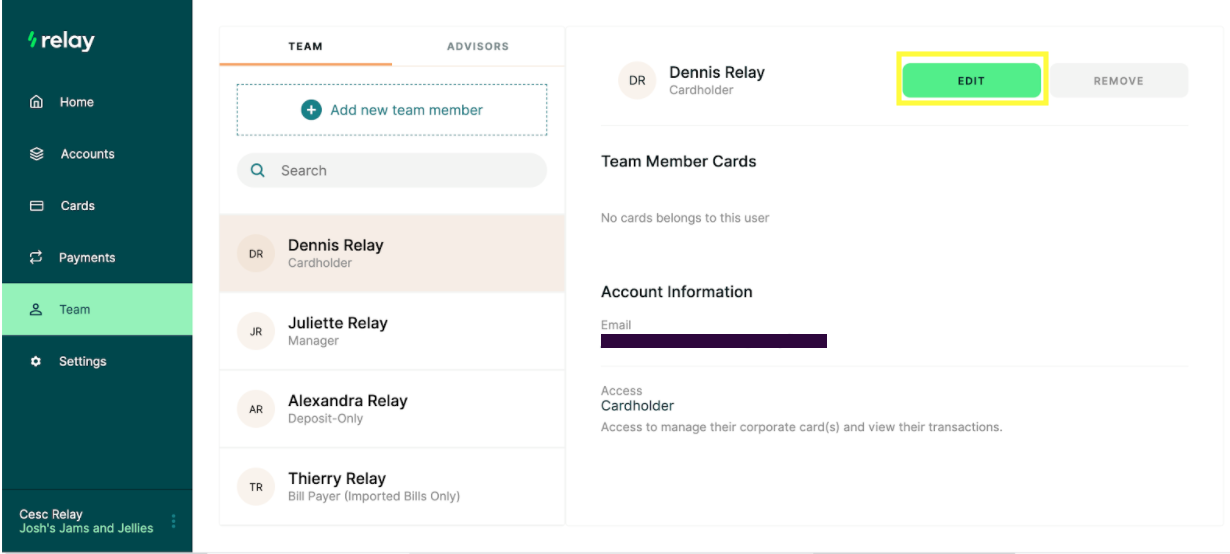The width and height of the screenshot is (1230, 554).
Task: Click the Relay logo
Action: tap(61, 41)
